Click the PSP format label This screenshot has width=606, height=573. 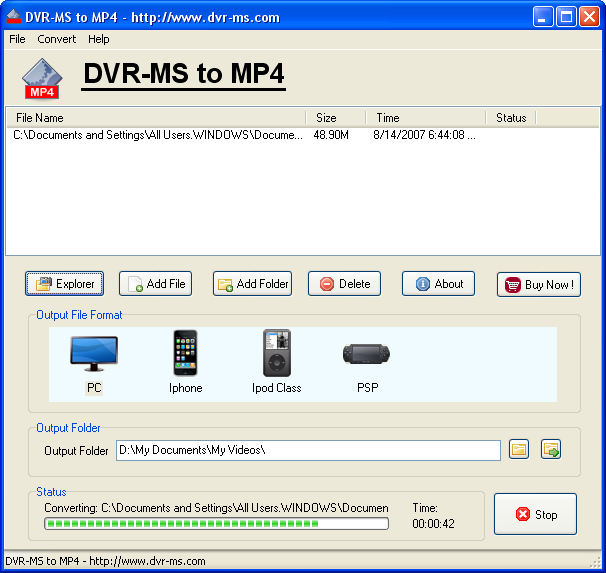[x=368, y=388]
